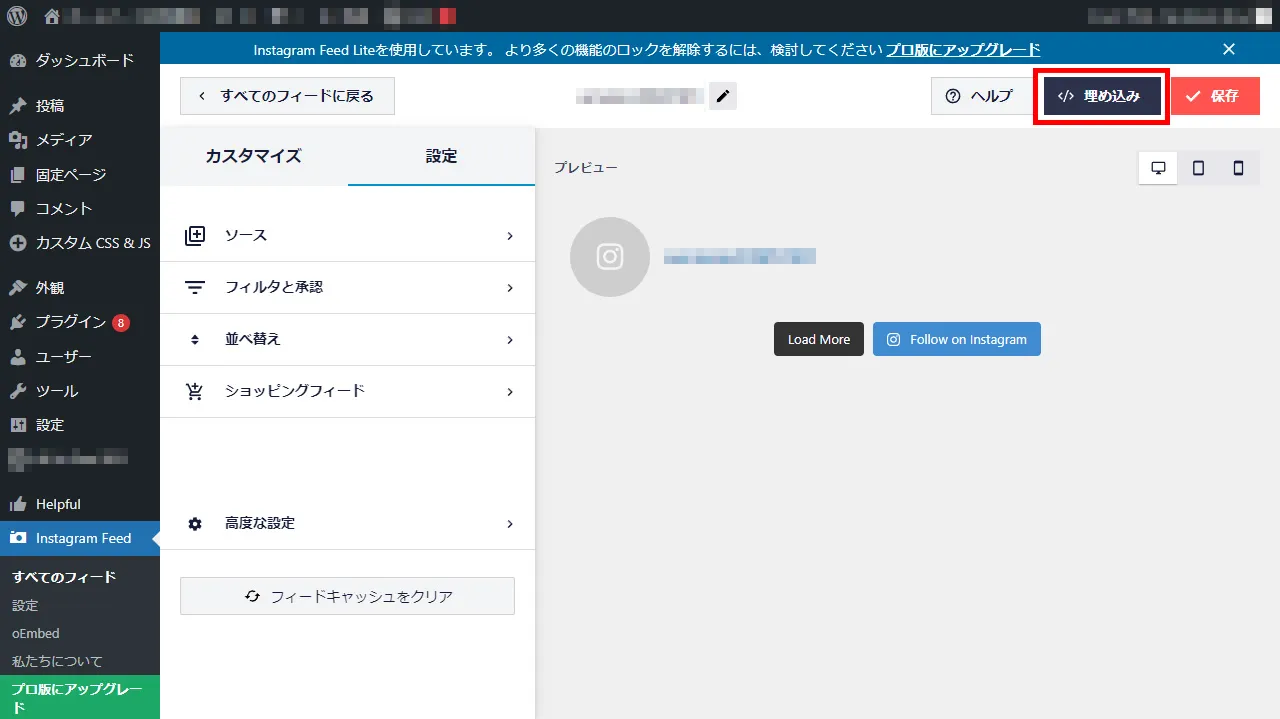This screenshot has width=1280, height=719.
Task: Open the ショッピングフィード section
Action: coord(347,392)
